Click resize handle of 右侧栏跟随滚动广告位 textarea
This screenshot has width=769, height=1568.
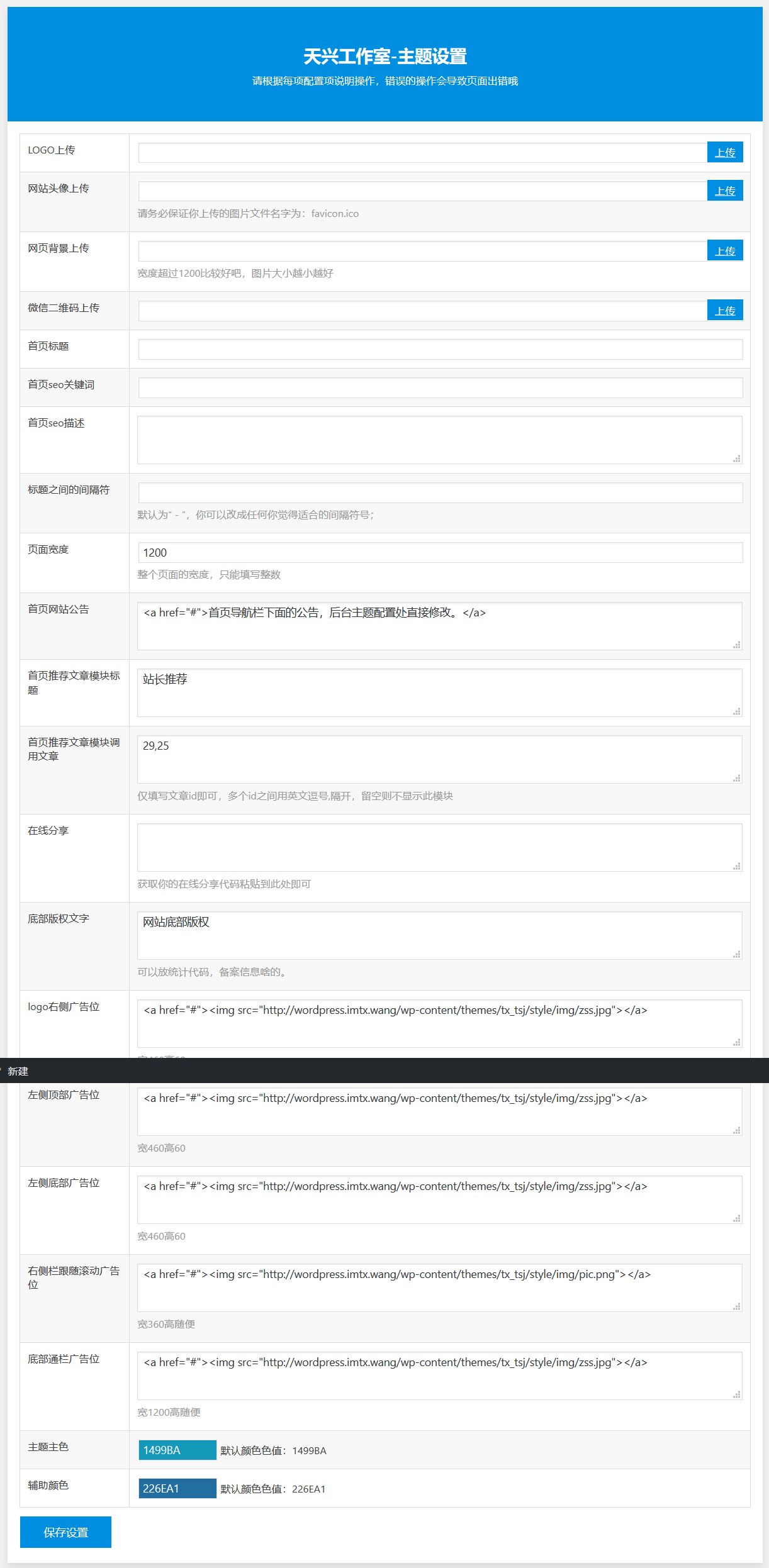click(736, 1306)
